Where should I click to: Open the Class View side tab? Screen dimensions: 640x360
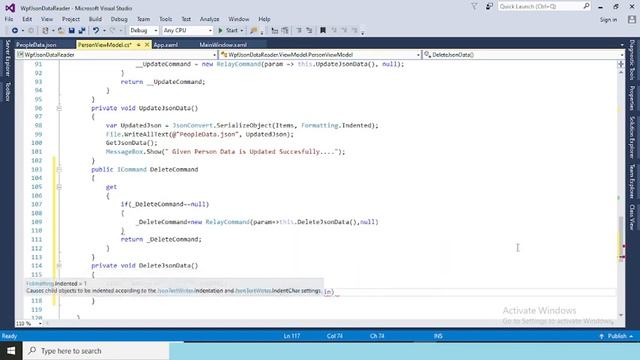[632, 217]
